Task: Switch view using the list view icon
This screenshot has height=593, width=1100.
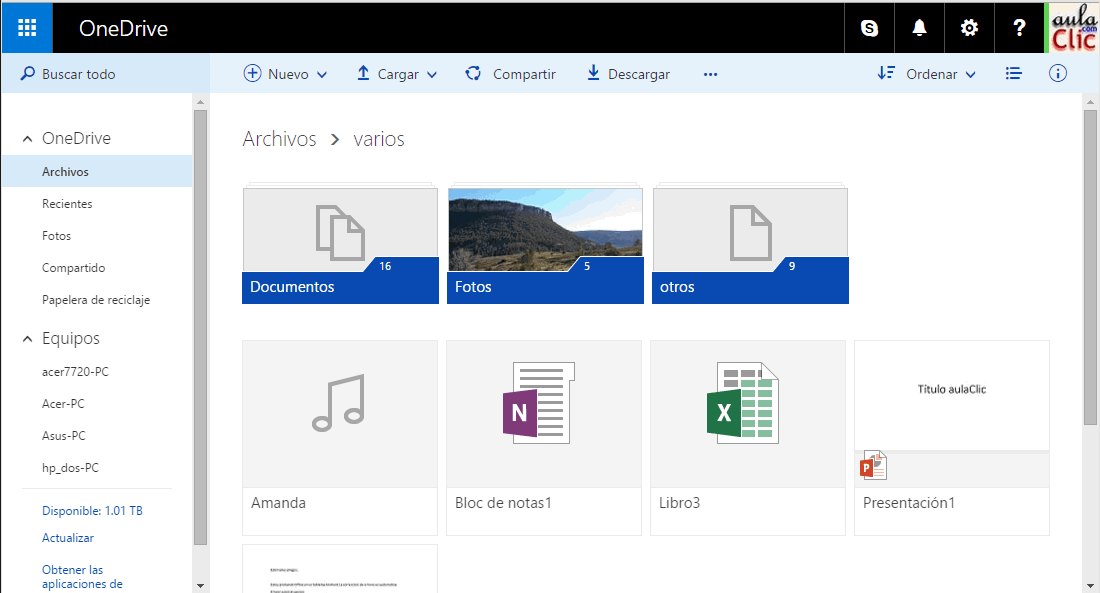Action: pyautogui.click(x=1013, y=73)
